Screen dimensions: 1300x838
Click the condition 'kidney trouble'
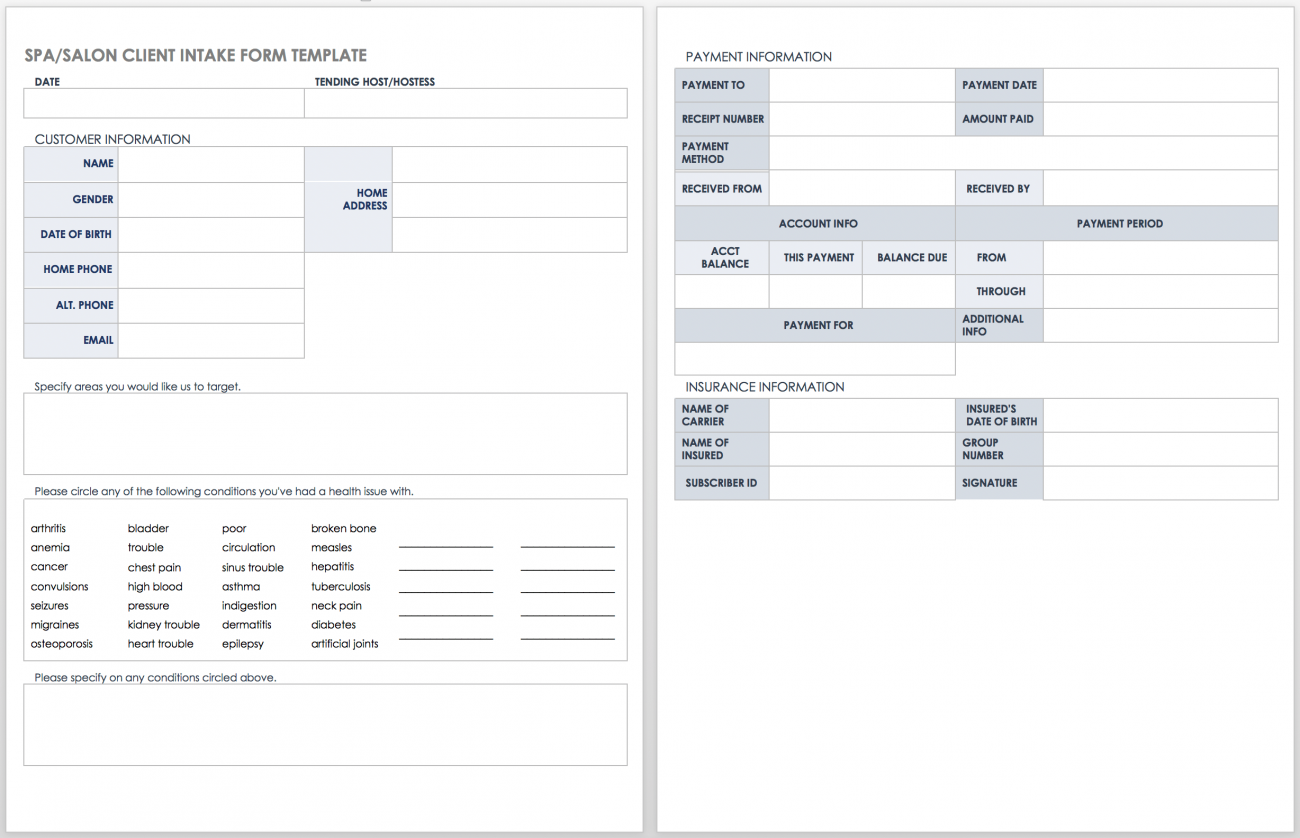pyautogui.click(x=164, y=625)
